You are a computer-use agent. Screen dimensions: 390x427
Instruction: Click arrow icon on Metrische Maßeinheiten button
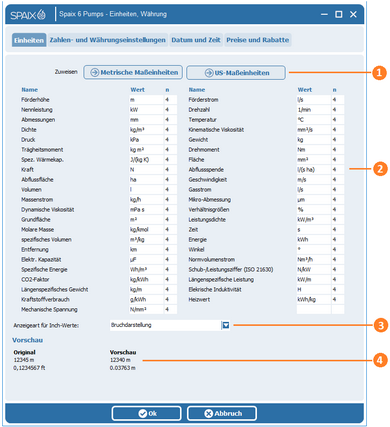(95, 72)
